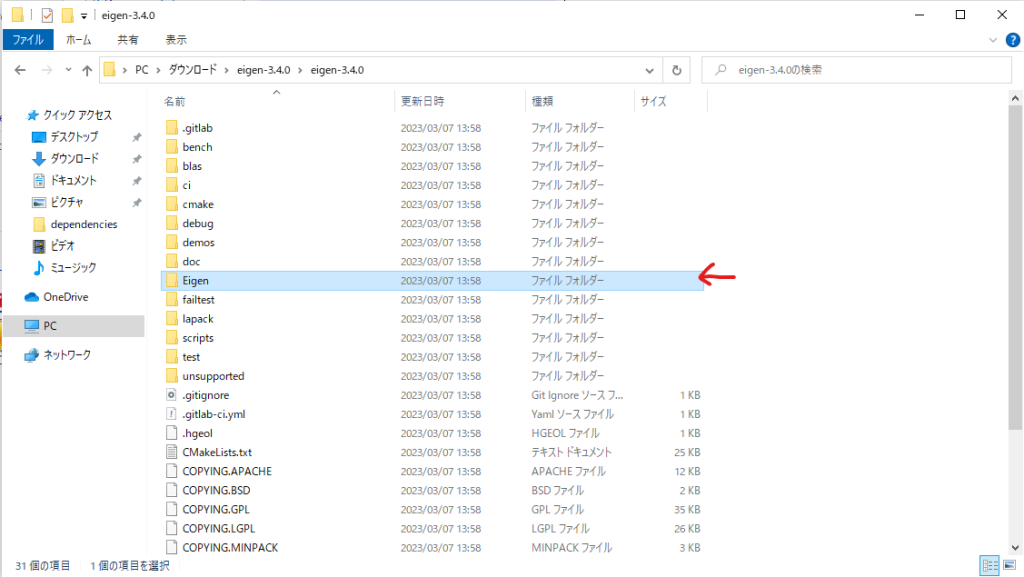
Task: Switch to large icons view layout icon
Action: click(x=1010, y=565)
